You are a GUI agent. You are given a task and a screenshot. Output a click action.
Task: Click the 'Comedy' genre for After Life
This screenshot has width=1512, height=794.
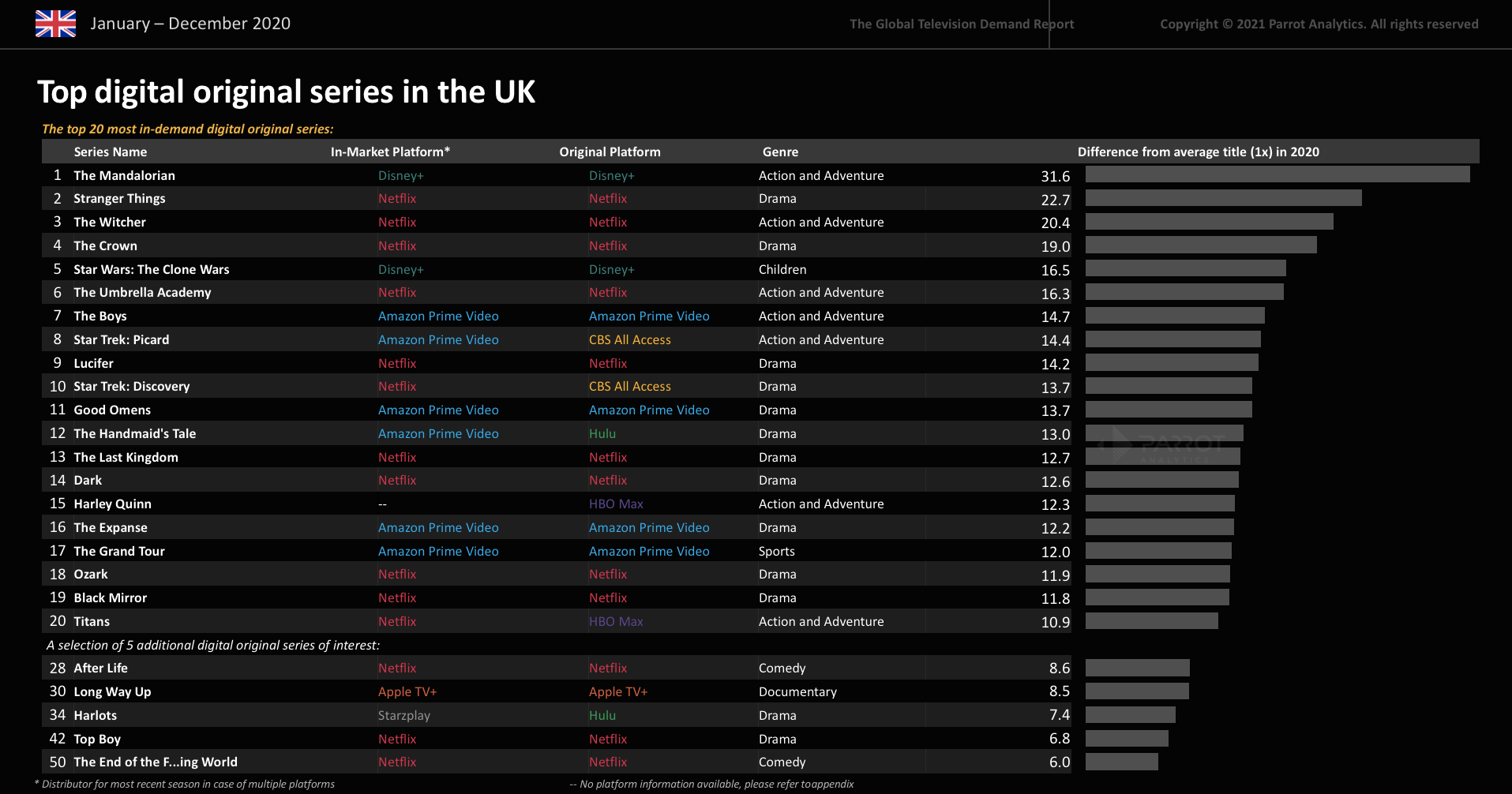click(782, 669)
